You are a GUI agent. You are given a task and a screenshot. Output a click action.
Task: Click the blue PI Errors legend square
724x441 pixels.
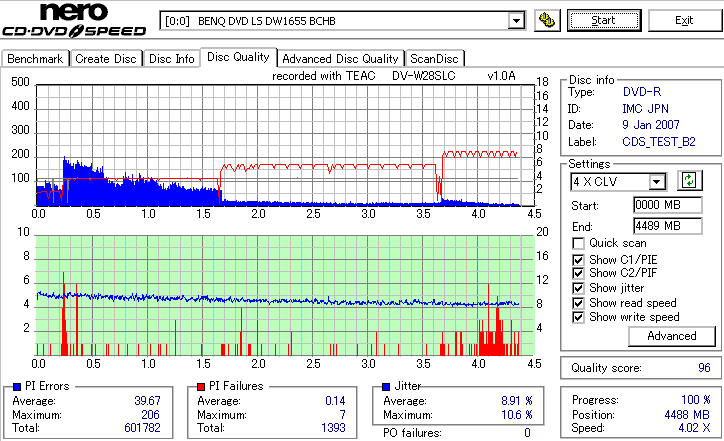click(17, 387)
